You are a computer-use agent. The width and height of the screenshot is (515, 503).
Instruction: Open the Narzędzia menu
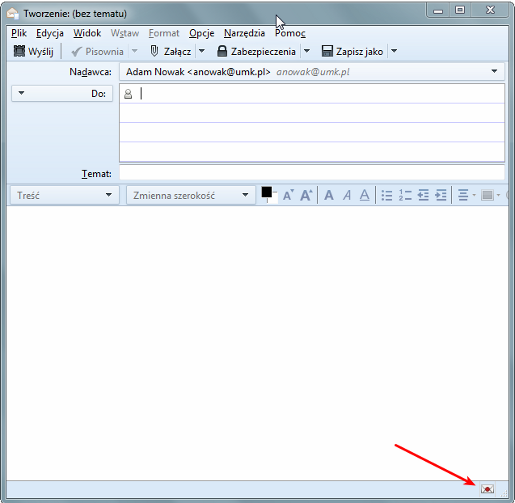(244, 33)
